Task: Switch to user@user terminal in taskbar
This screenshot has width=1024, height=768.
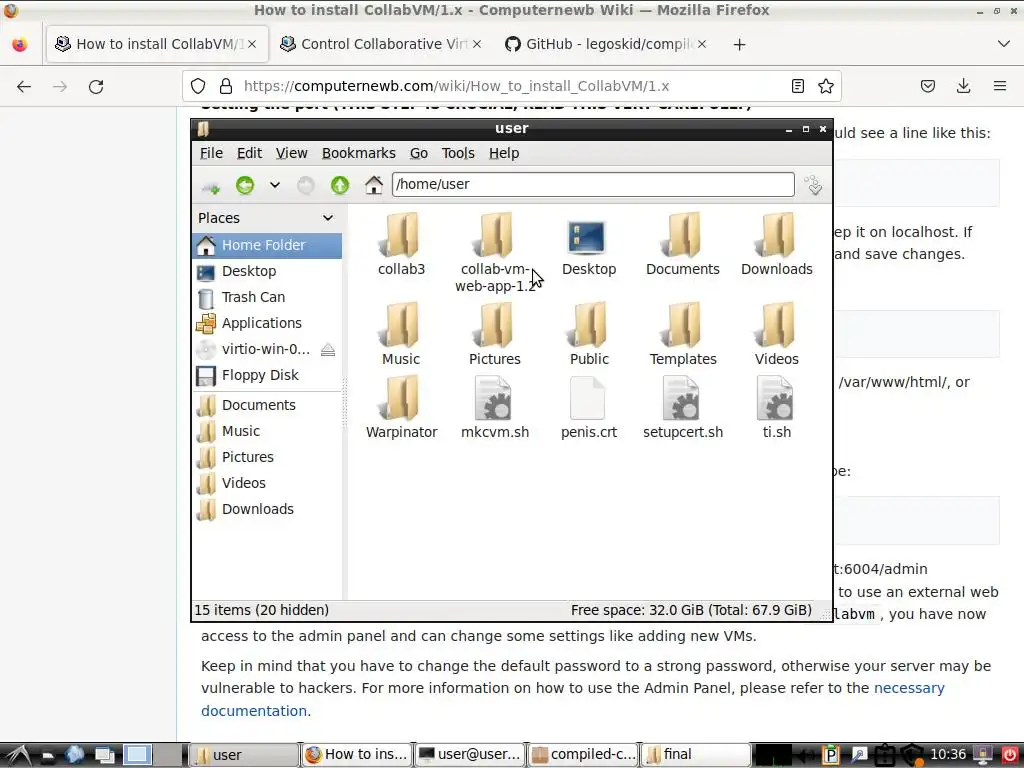Action: point(470,754)
